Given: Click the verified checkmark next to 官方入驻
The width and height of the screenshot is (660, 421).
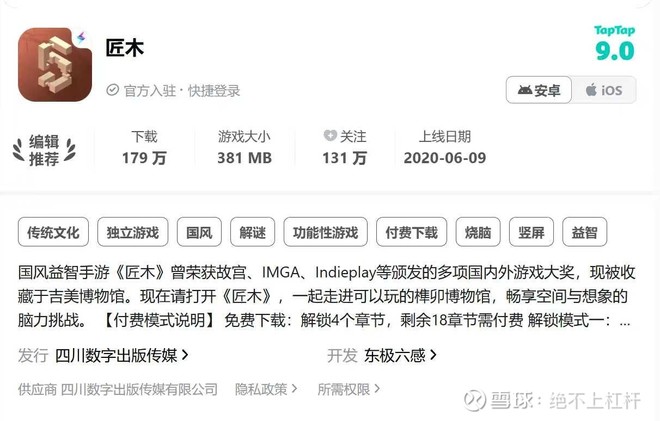Looking at the screenshot, I should [x=112, y=90].
